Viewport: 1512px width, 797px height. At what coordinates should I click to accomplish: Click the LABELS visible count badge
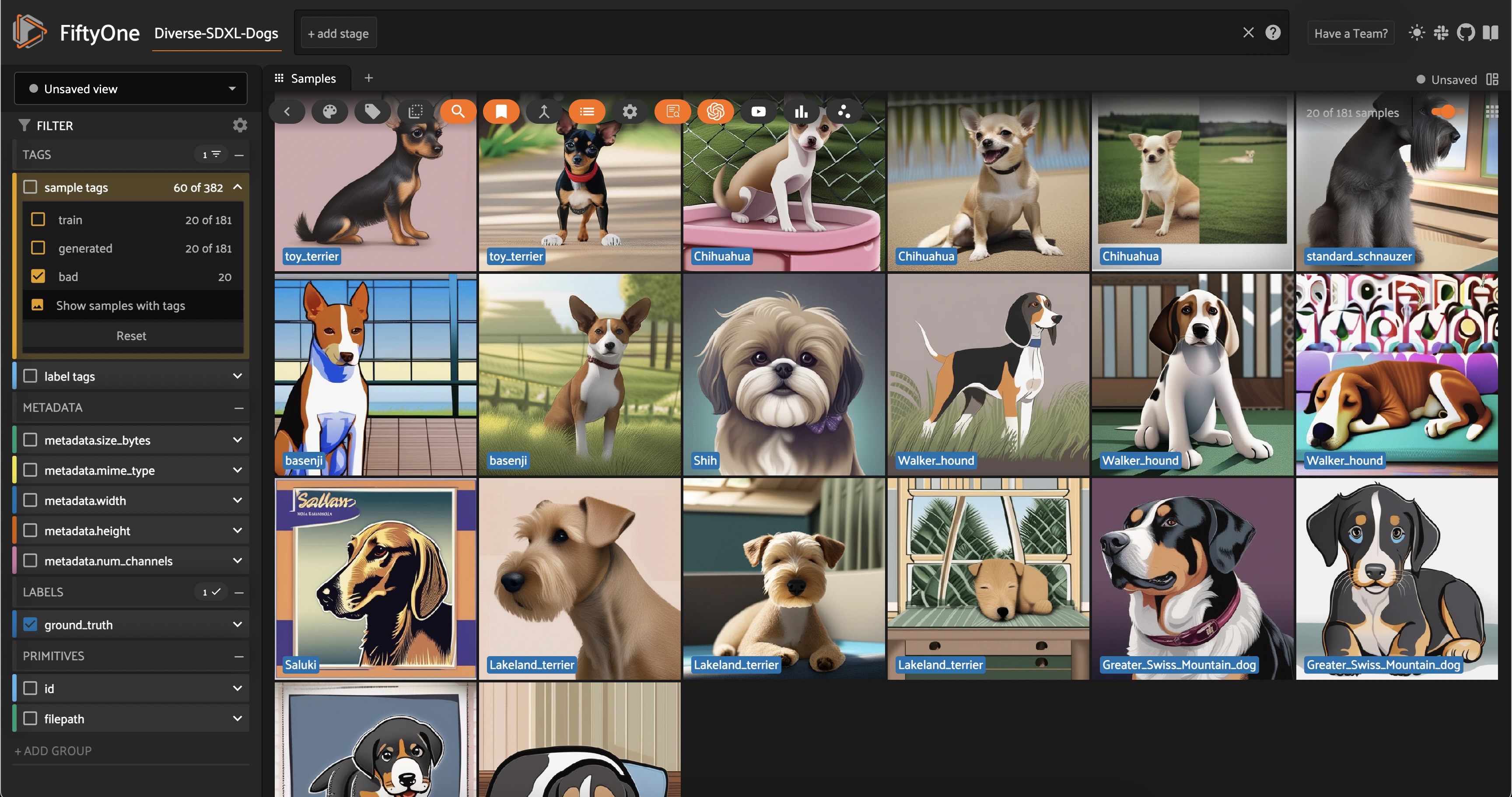[x=211, y=591]
